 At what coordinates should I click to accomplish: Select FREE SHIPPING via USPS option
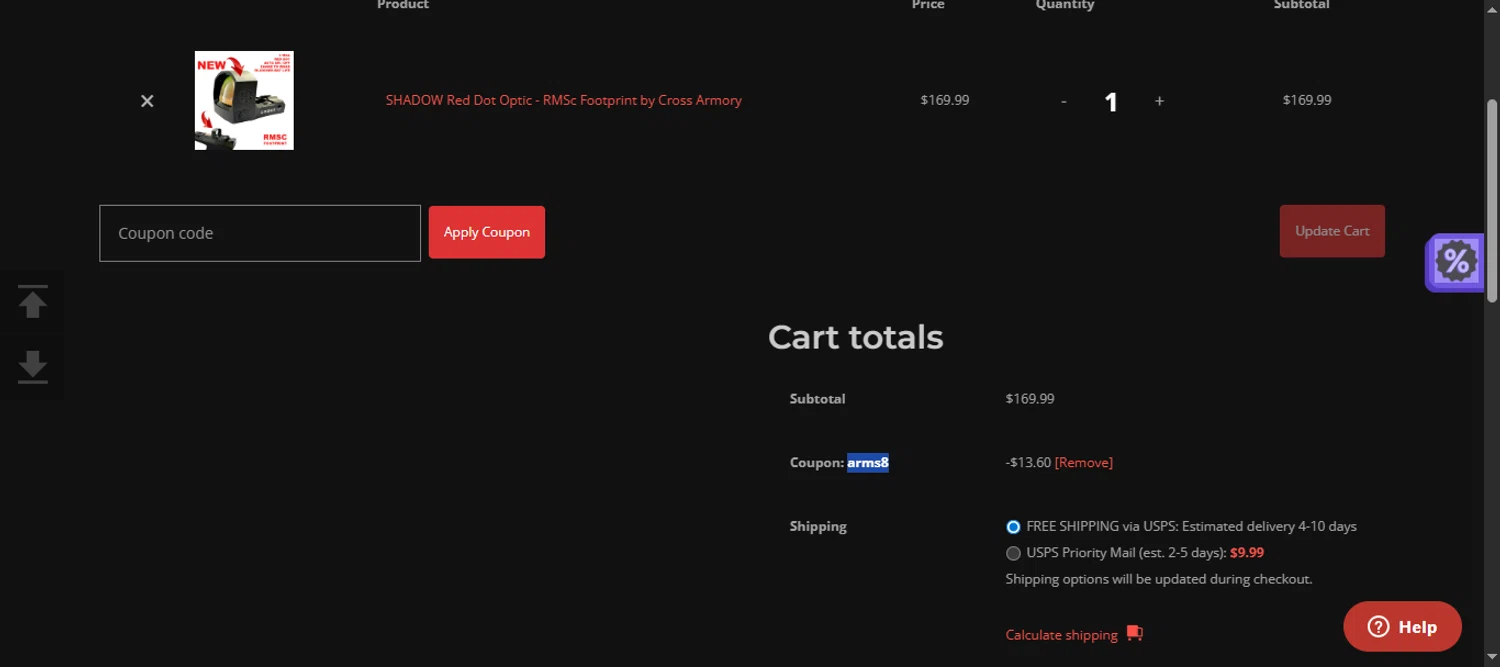(x=1013, y=527)
